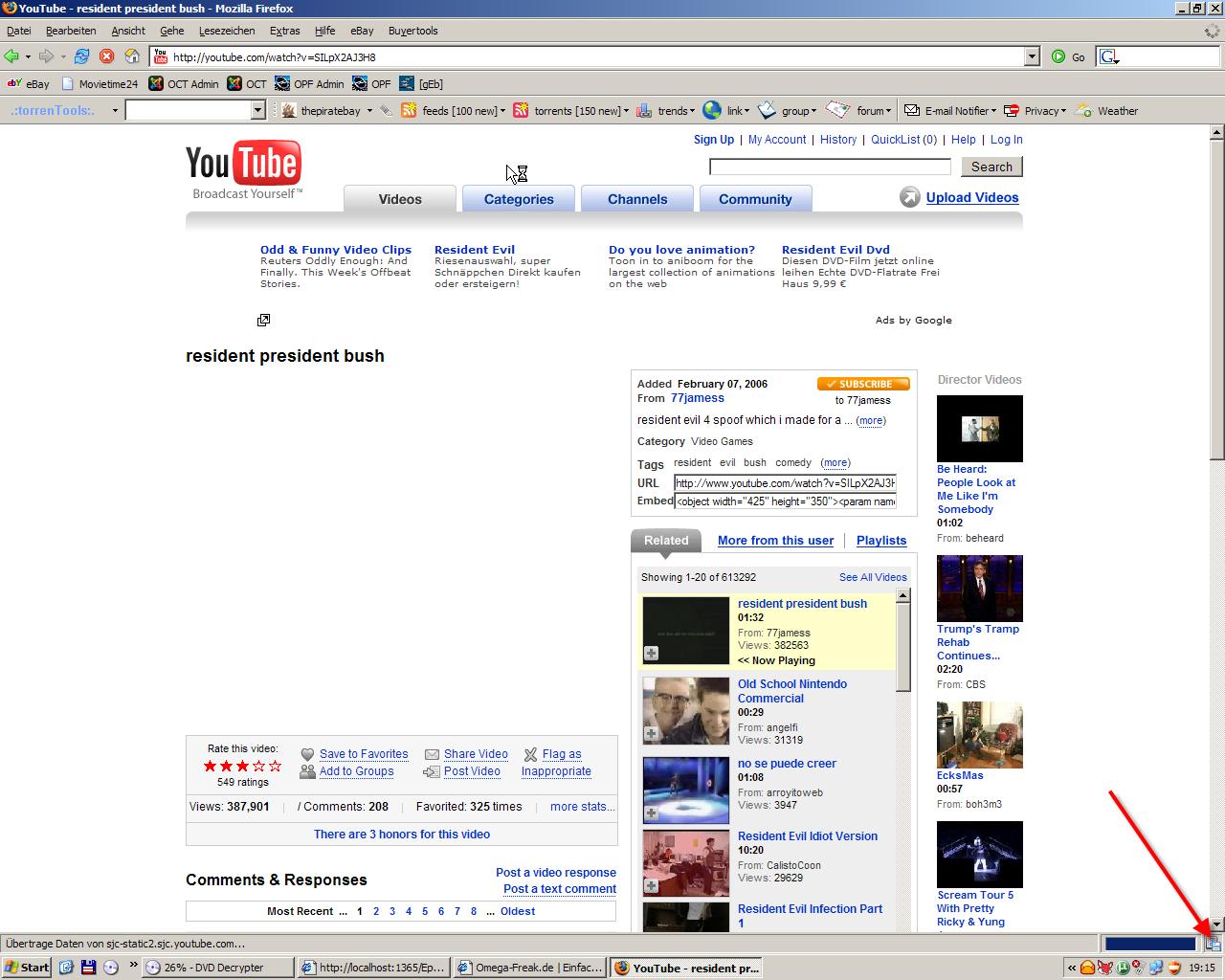Image resolution: width=1225 pixels, height=980 pixels.
Task: Click the YouTube search input field
Action: click(x=830, y=167)
